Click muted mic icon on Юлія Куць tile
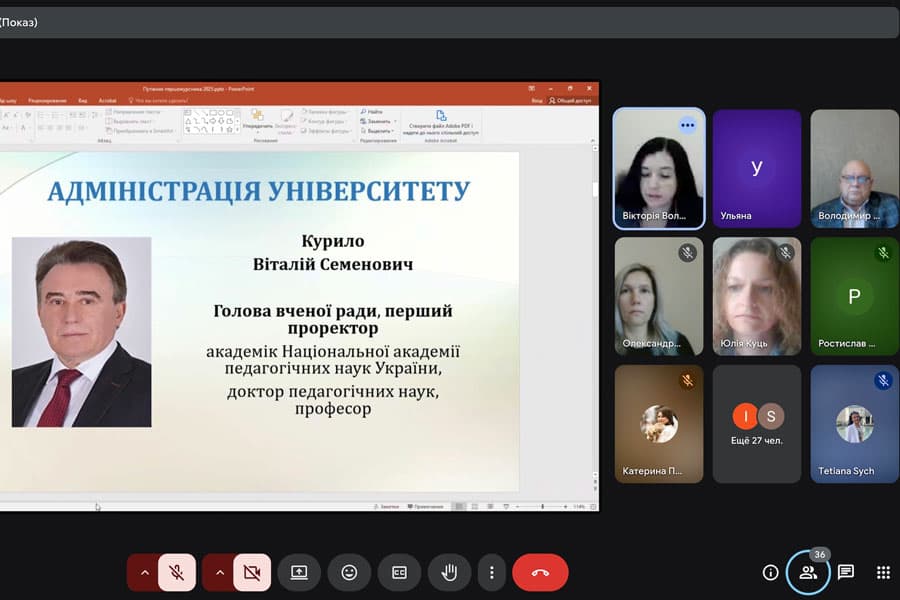 tap(785, 253)
